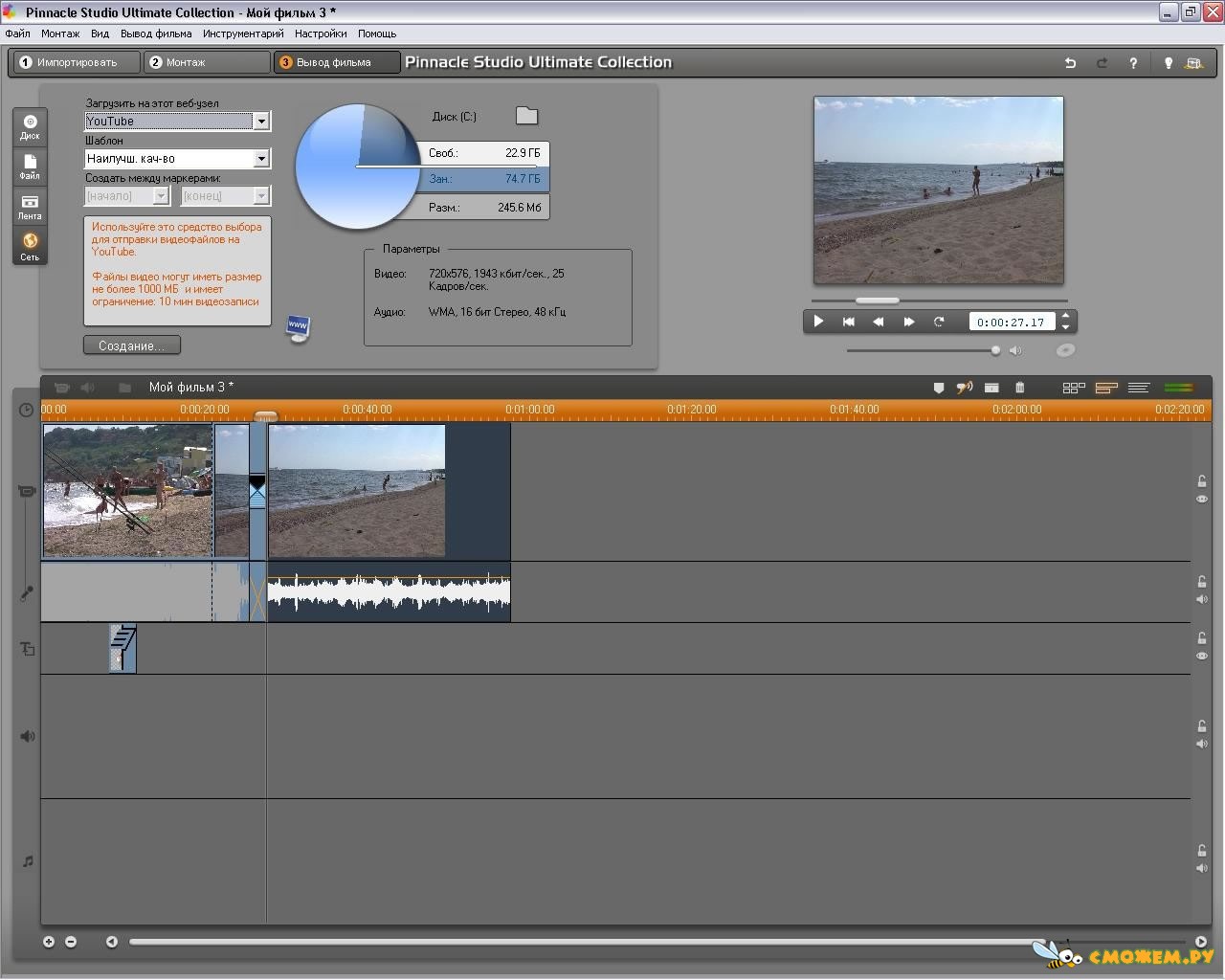The height and width of the screenshot is (980, 1225).
Task: Switch to the Импортировать tab
Action: [x=75, y=62]
